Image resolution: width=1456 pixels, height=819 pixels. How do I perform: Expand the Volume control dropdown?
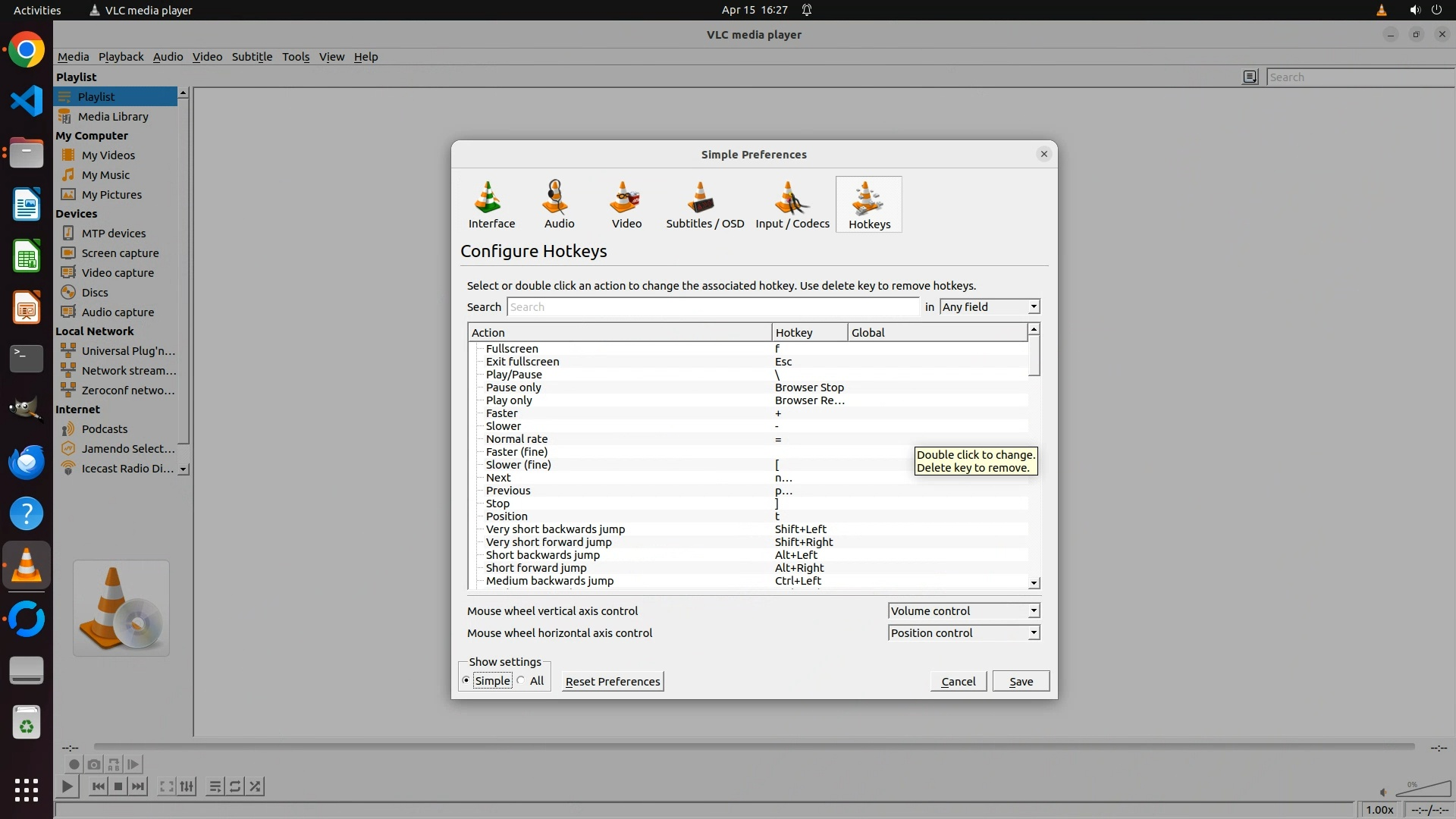tap(963, 611)
